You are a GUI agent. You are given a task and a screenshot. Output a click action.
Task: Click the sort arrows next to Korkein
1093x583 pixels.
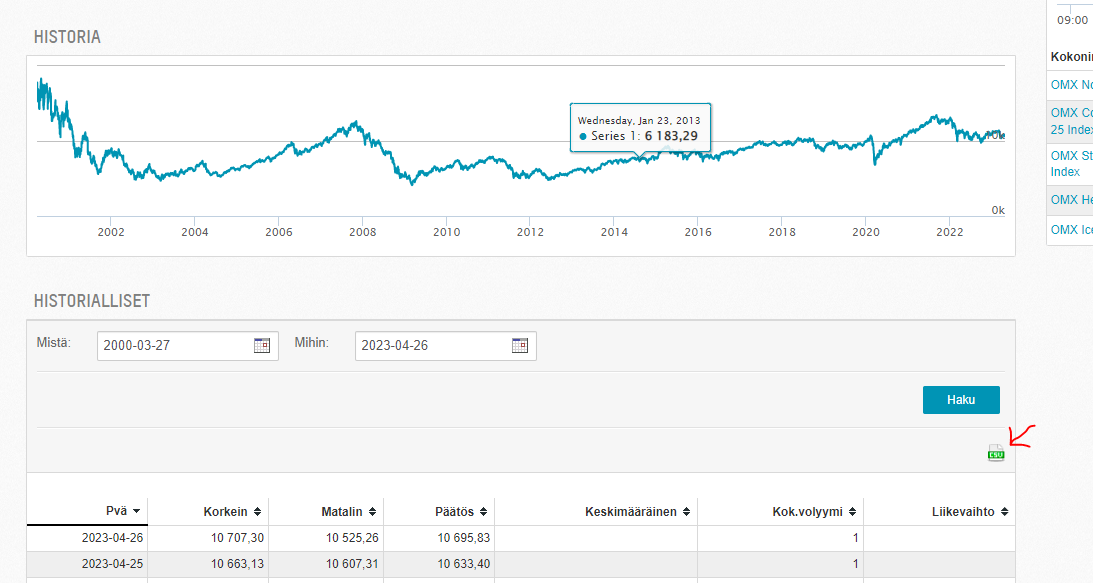click(x=257, y=511)
